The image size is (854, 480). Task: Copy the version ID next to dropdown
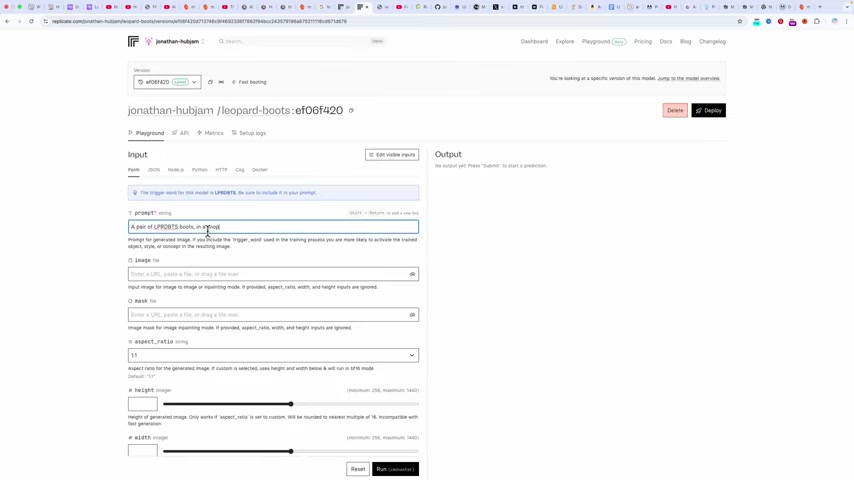[210, 82]
